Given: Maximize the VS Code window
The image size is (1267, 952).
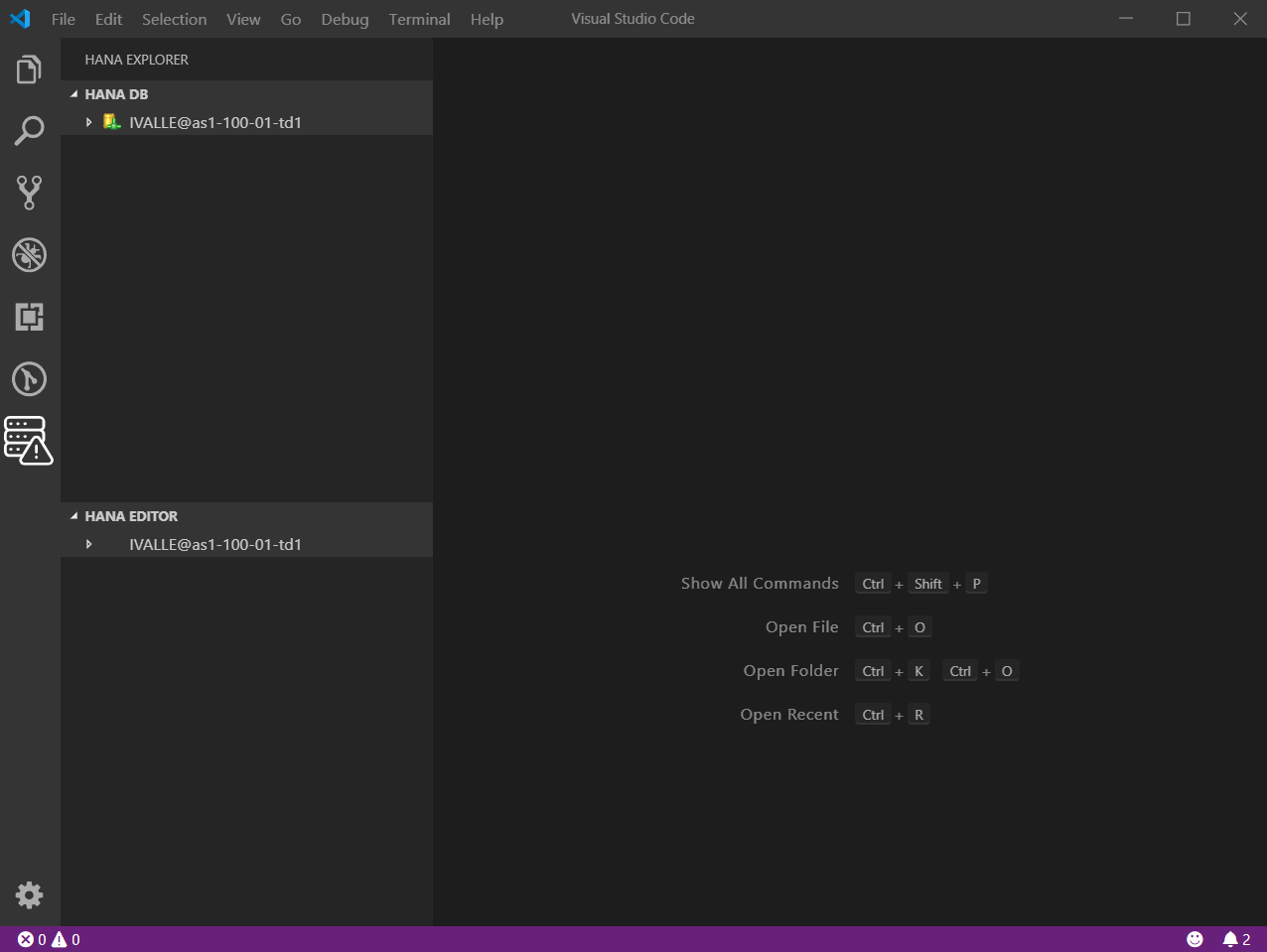Looking at the screenshot, I should 1184,19.
